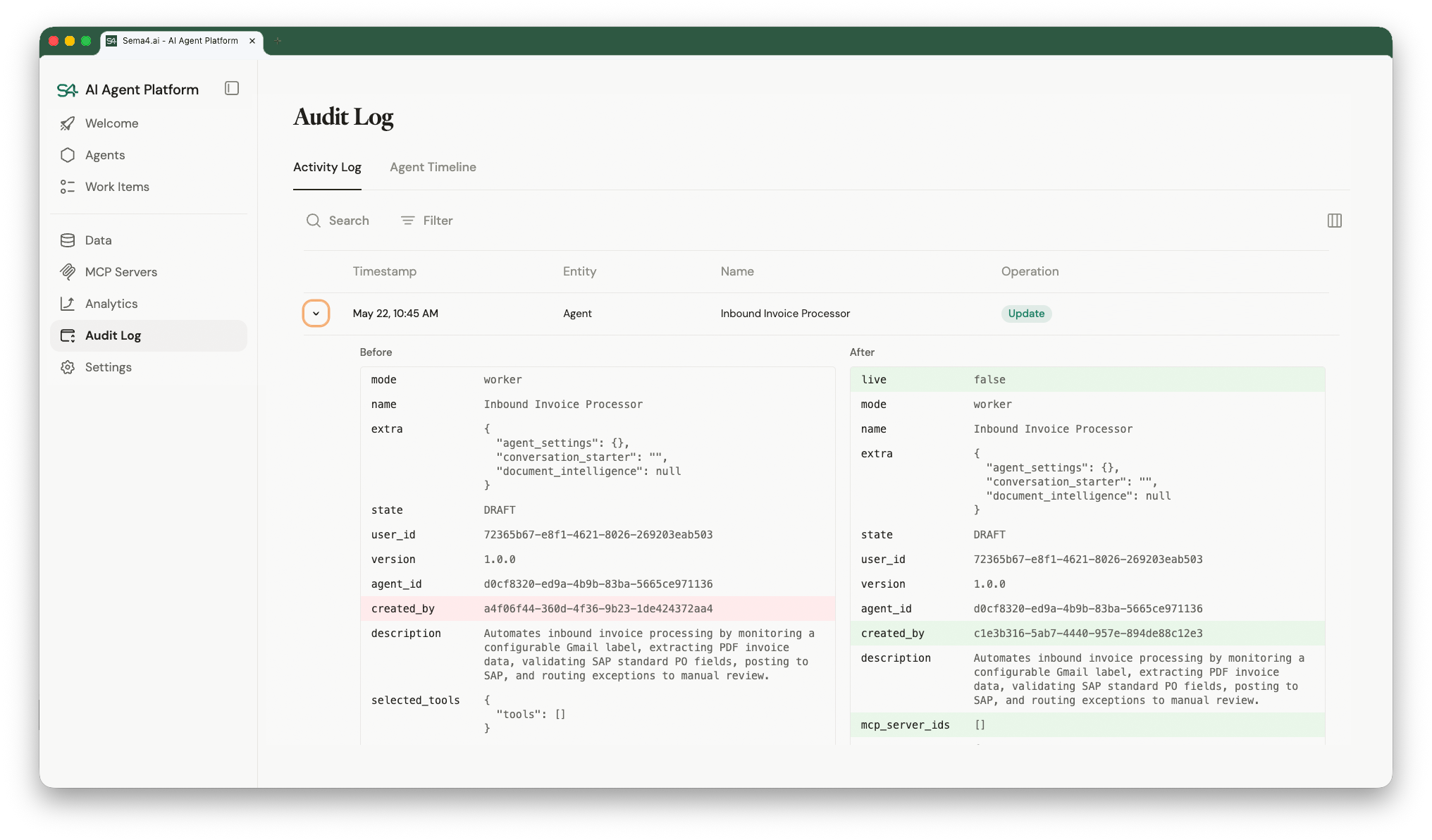Image resolution: width=1432 pixels, height=840 pixels.
Task: Click the Before created_by highlighted value
Action: point(598,609)
